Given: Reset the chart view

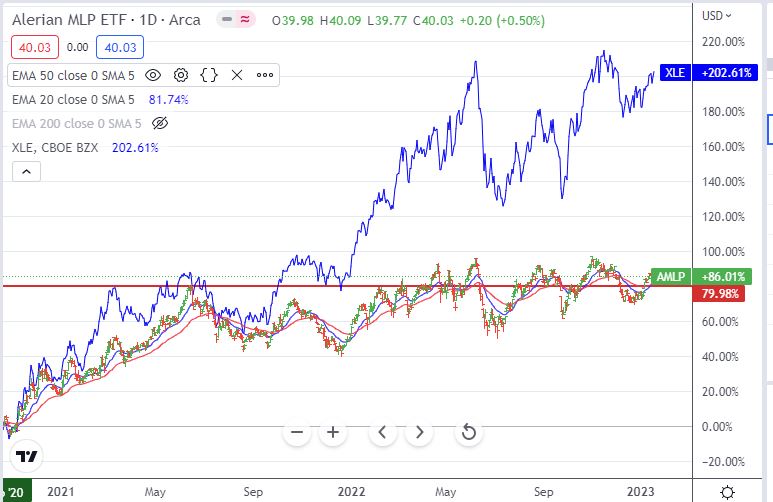Looking at the screenshot, I should (468, 432).
